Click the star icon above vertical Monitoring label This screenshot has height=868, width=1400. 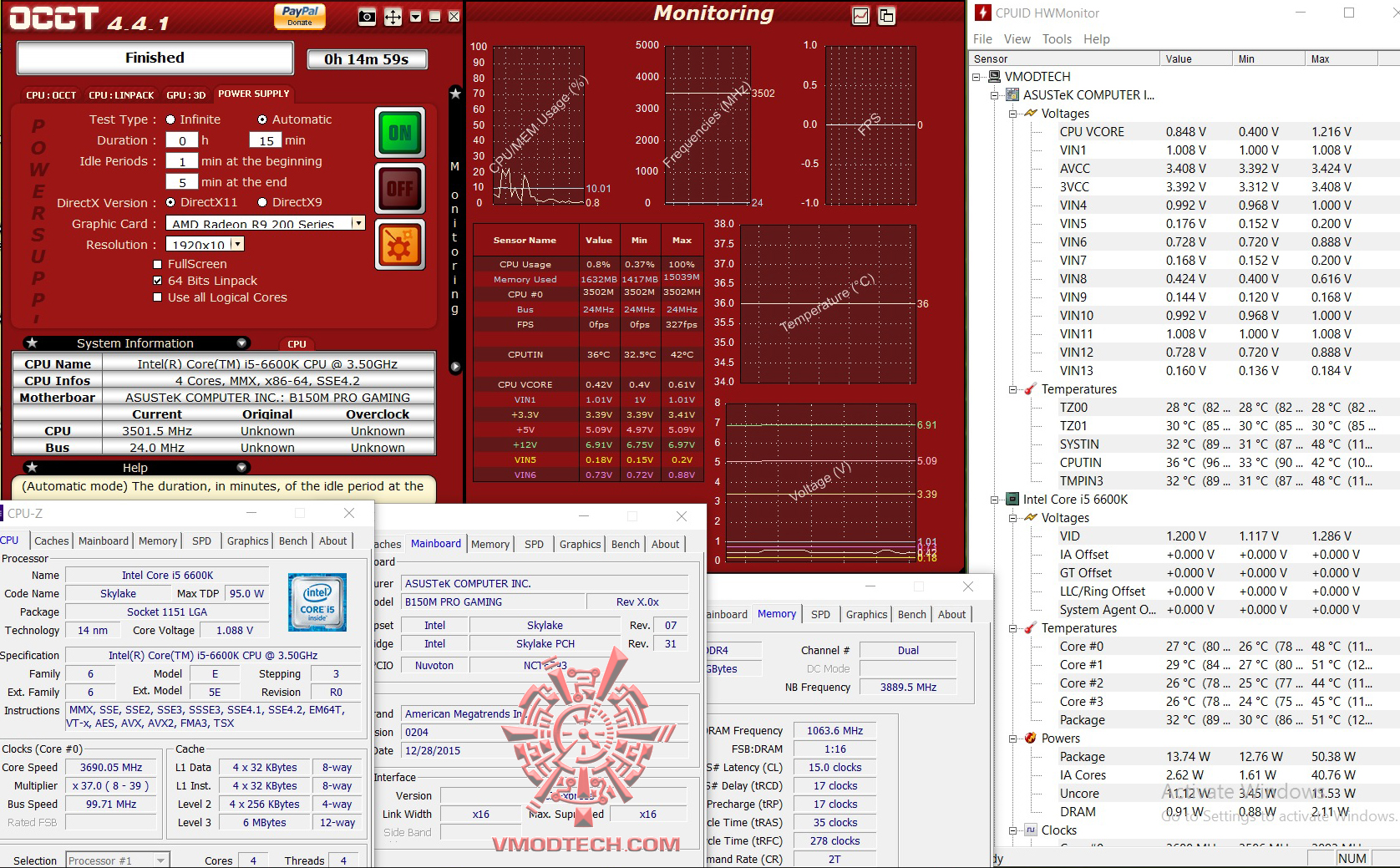point(455,94)
